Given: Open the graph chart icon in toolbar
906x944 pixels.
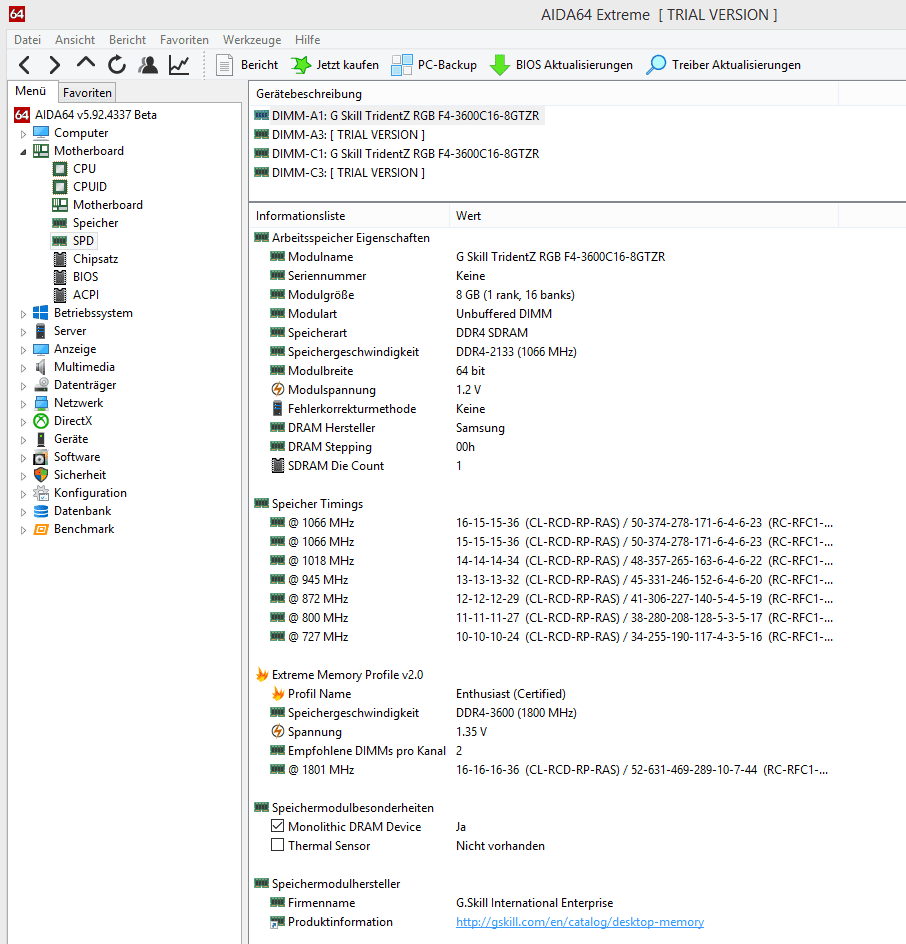Looking at the screenshot, I should [179, 64].
